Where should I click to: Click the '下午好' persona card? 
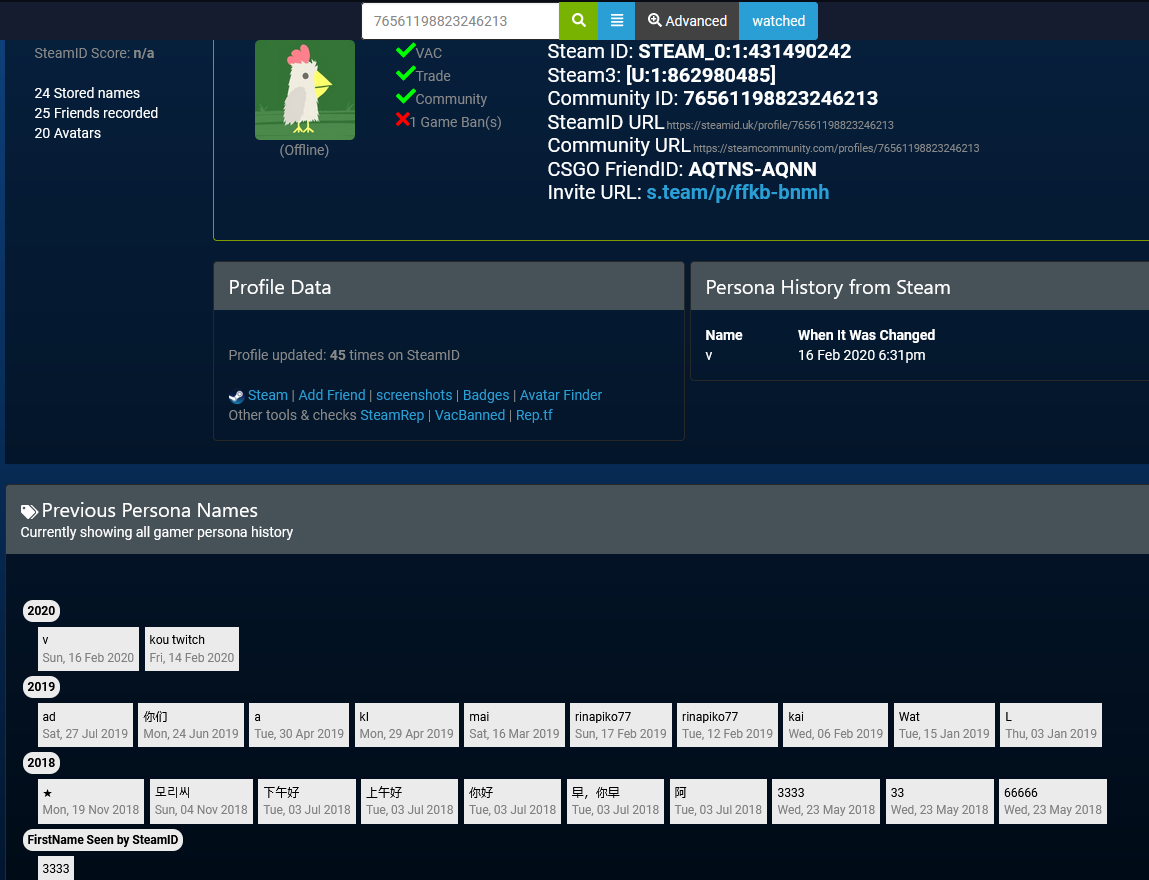tap(307, 801)
